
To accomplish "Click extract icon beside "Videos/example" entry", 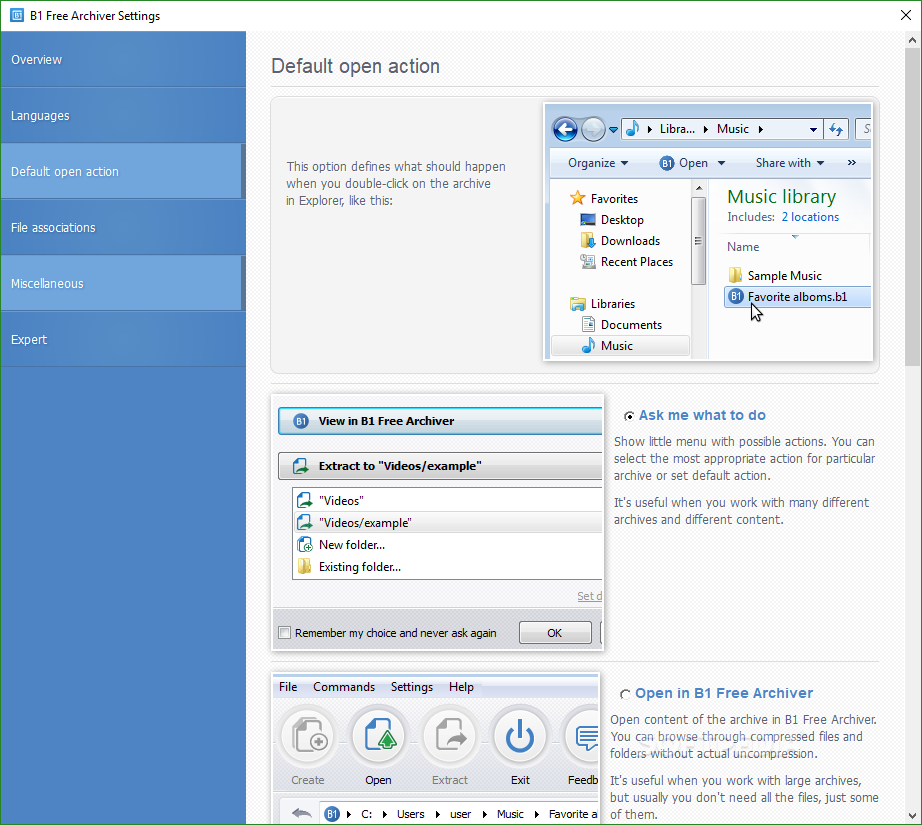I will 305,522.
